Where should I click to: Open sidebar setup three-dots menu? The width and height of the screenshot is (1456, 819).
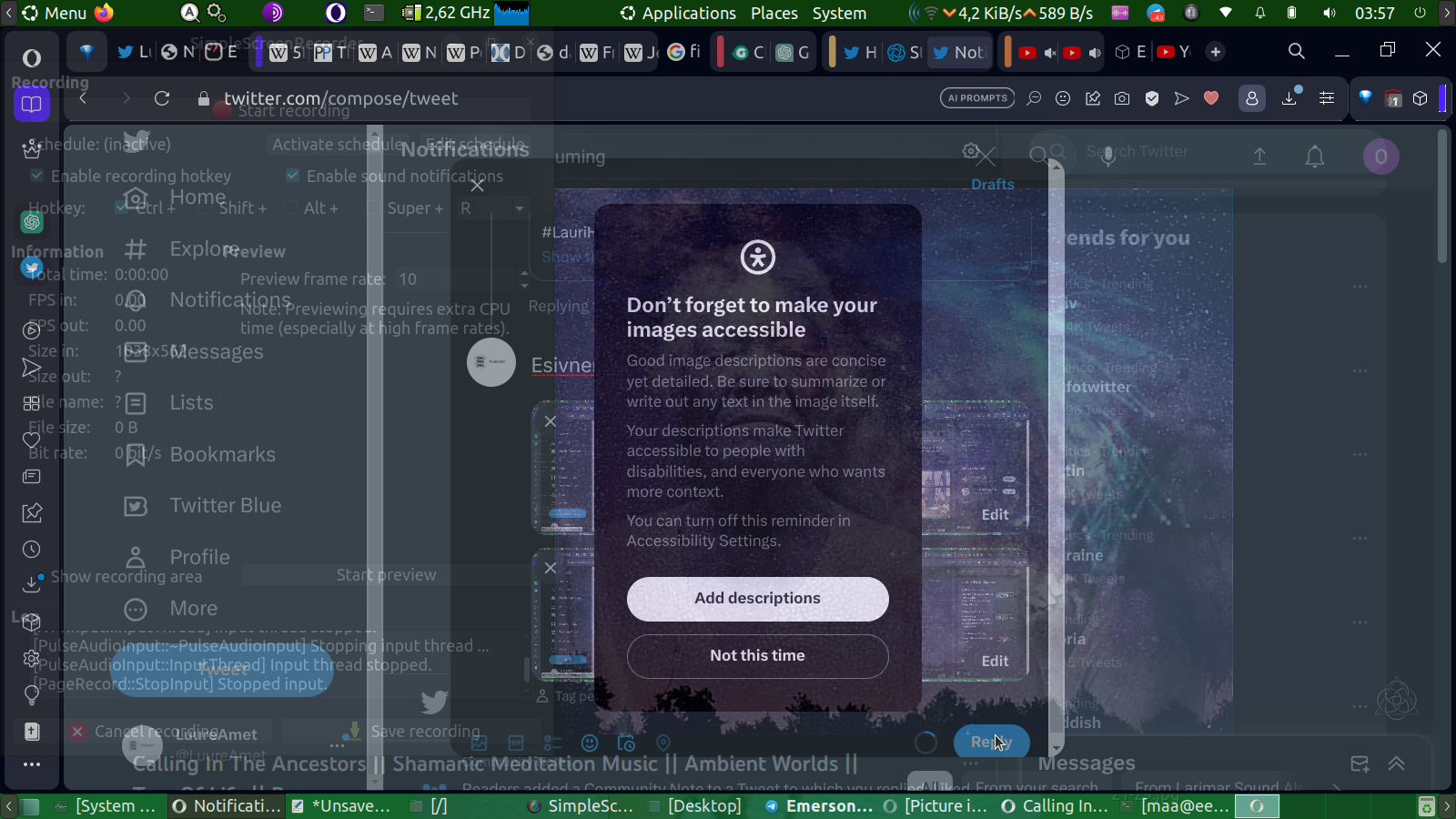point(32,764)
